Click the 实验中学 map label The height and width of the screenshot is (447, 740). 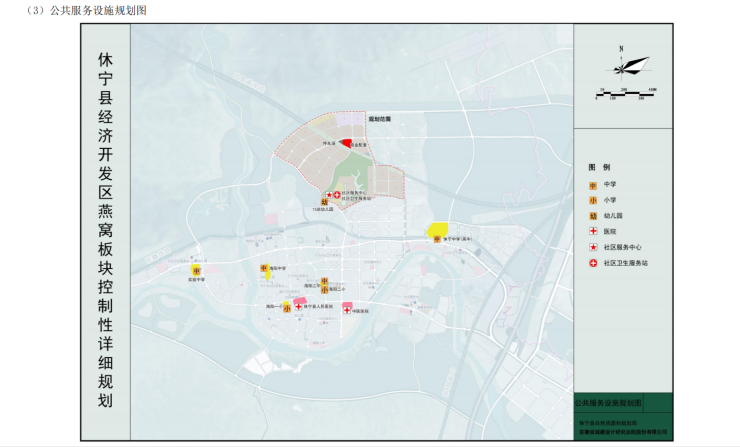[196, 279]
